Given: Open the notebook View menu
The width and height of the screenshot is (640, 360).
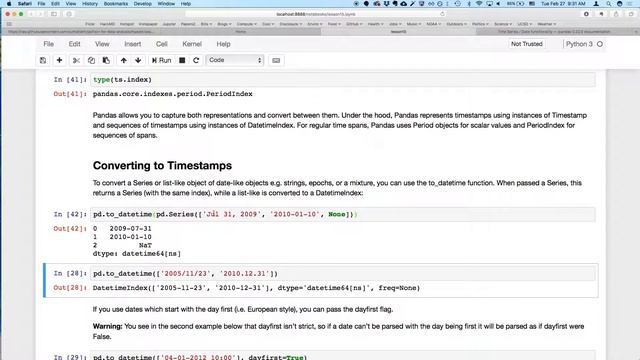Looking at the screenshot, I should 102,44.
